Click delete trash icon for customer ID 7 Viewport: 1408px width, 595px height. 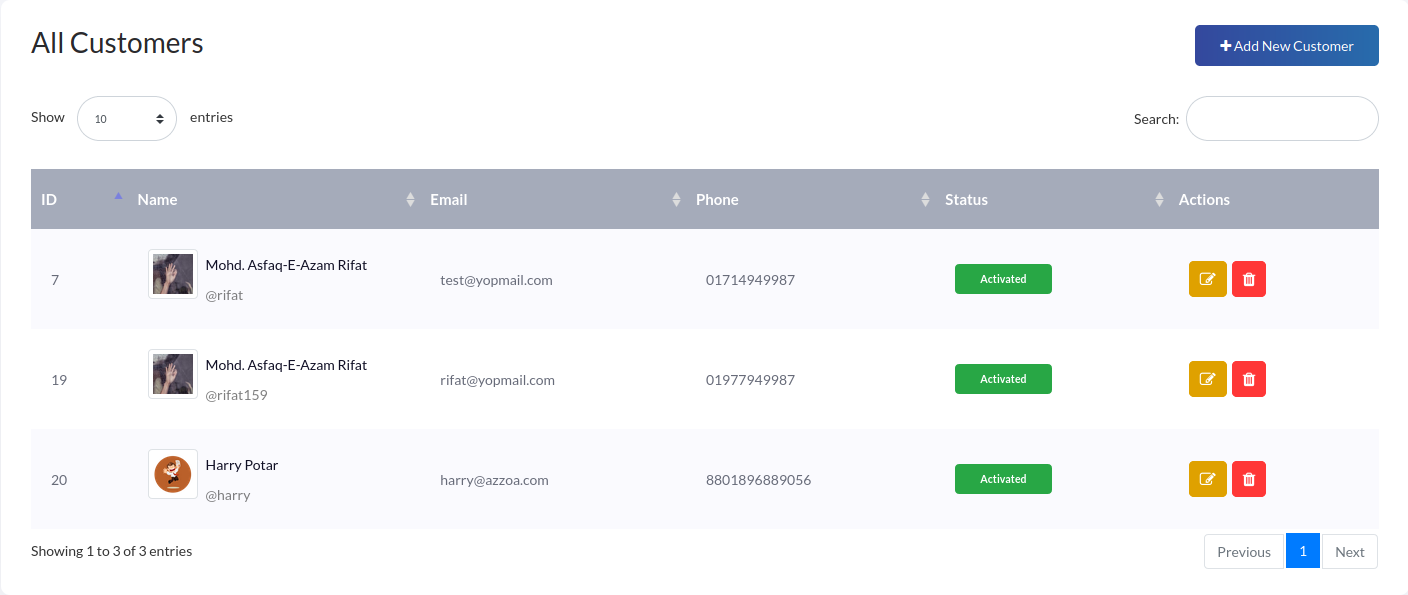[x=1248, y=279]
